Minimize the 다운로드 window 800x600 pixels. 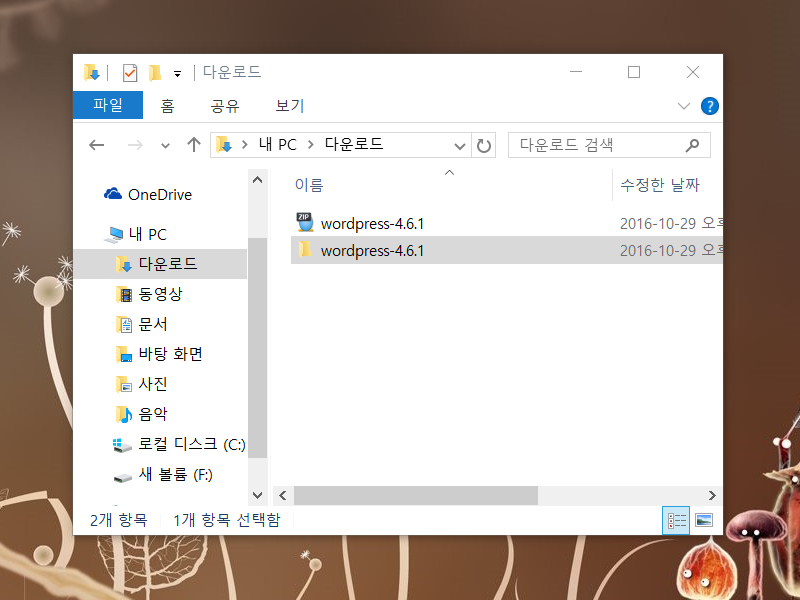[x=576, y=72]
